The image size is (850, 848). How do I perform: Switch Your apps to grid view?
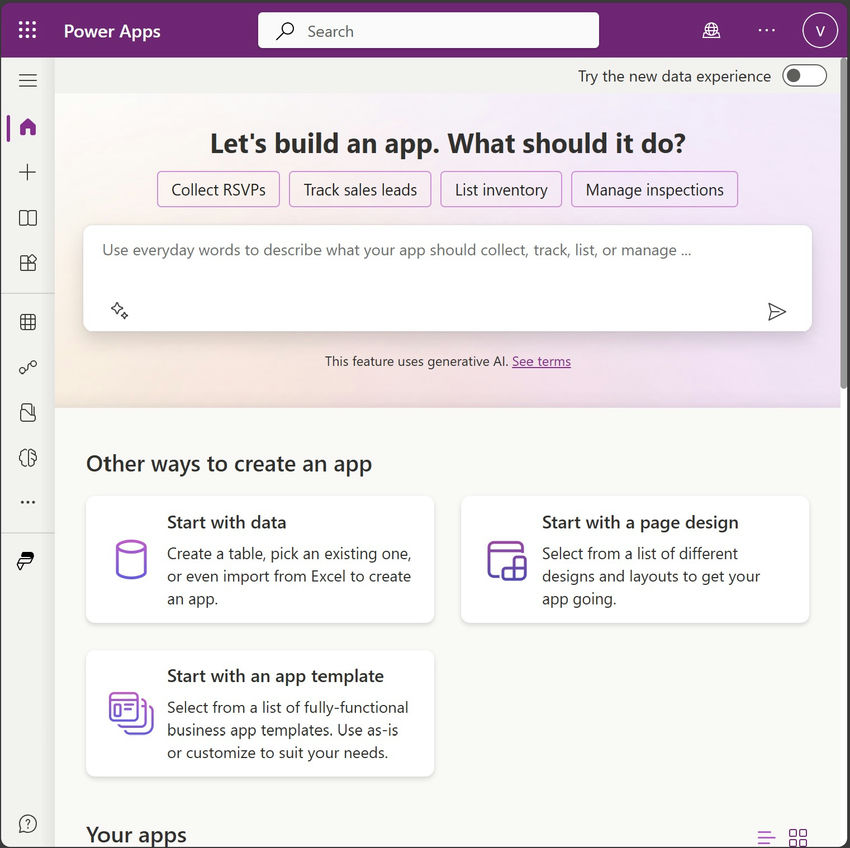coord(798,837)
